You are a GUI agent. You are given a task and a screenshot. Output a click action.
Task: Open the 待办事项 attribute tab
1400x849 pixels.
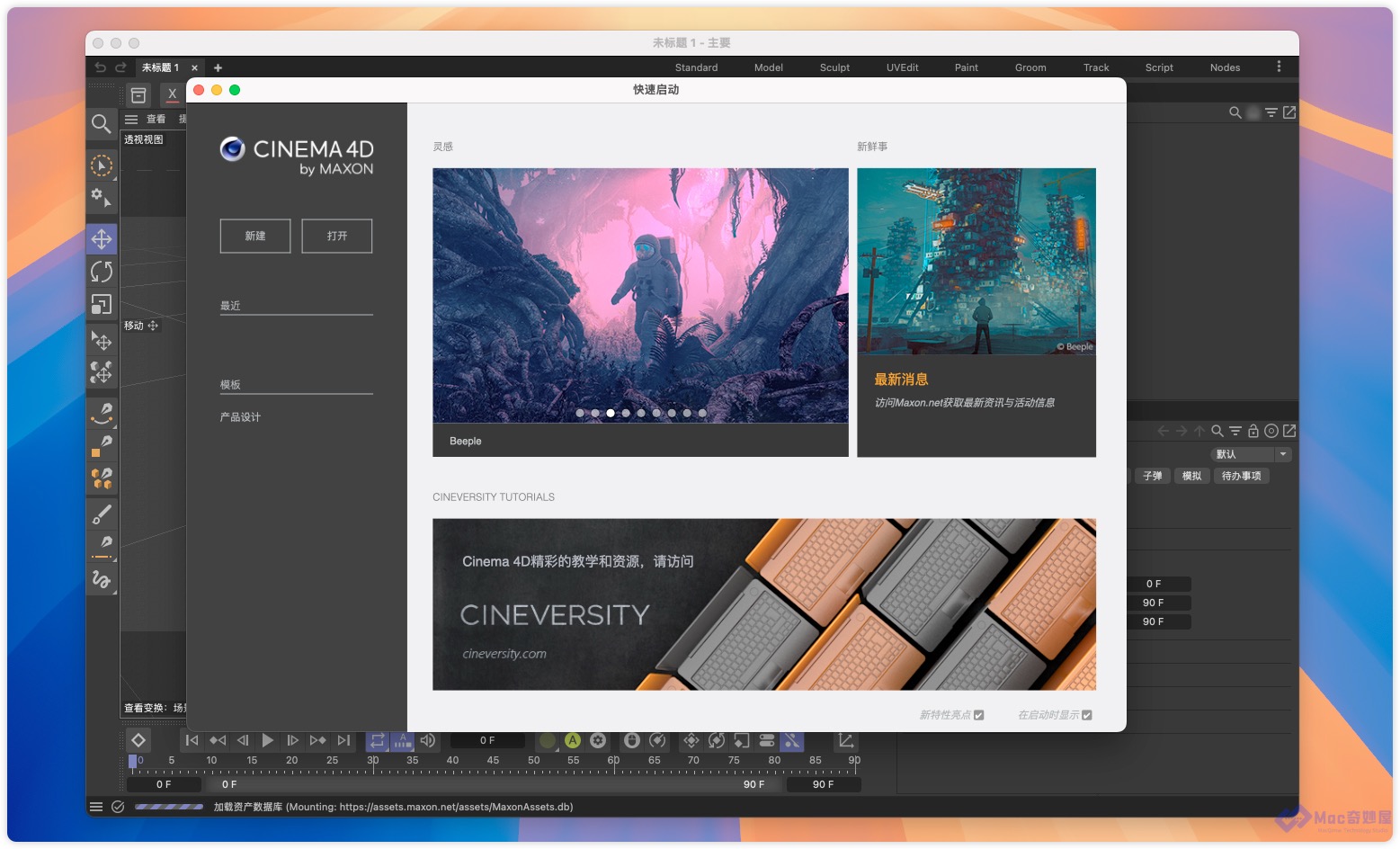point(1241,476)
